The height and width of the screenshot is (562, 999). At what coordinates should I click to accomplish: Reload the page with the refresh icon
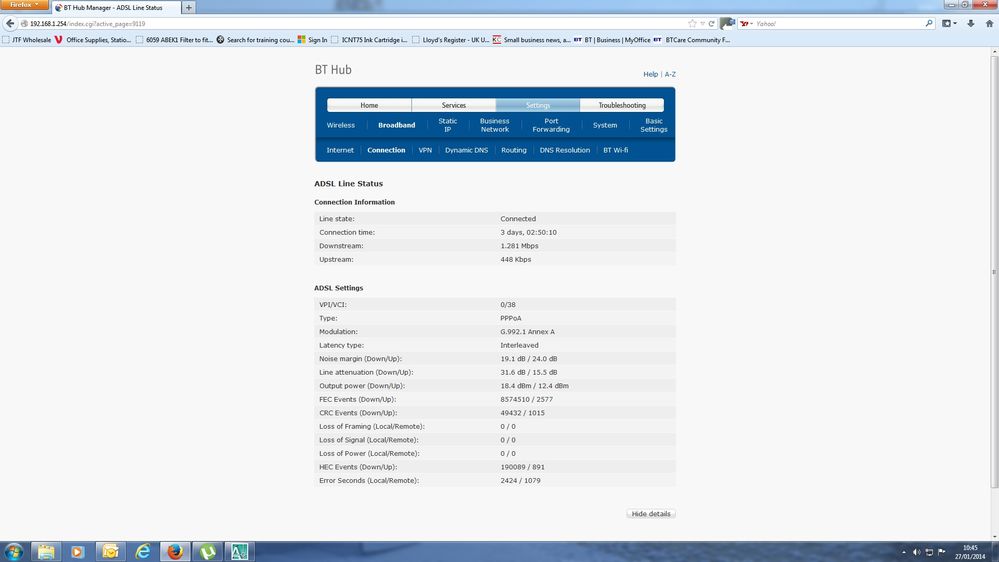click(712, 24)
